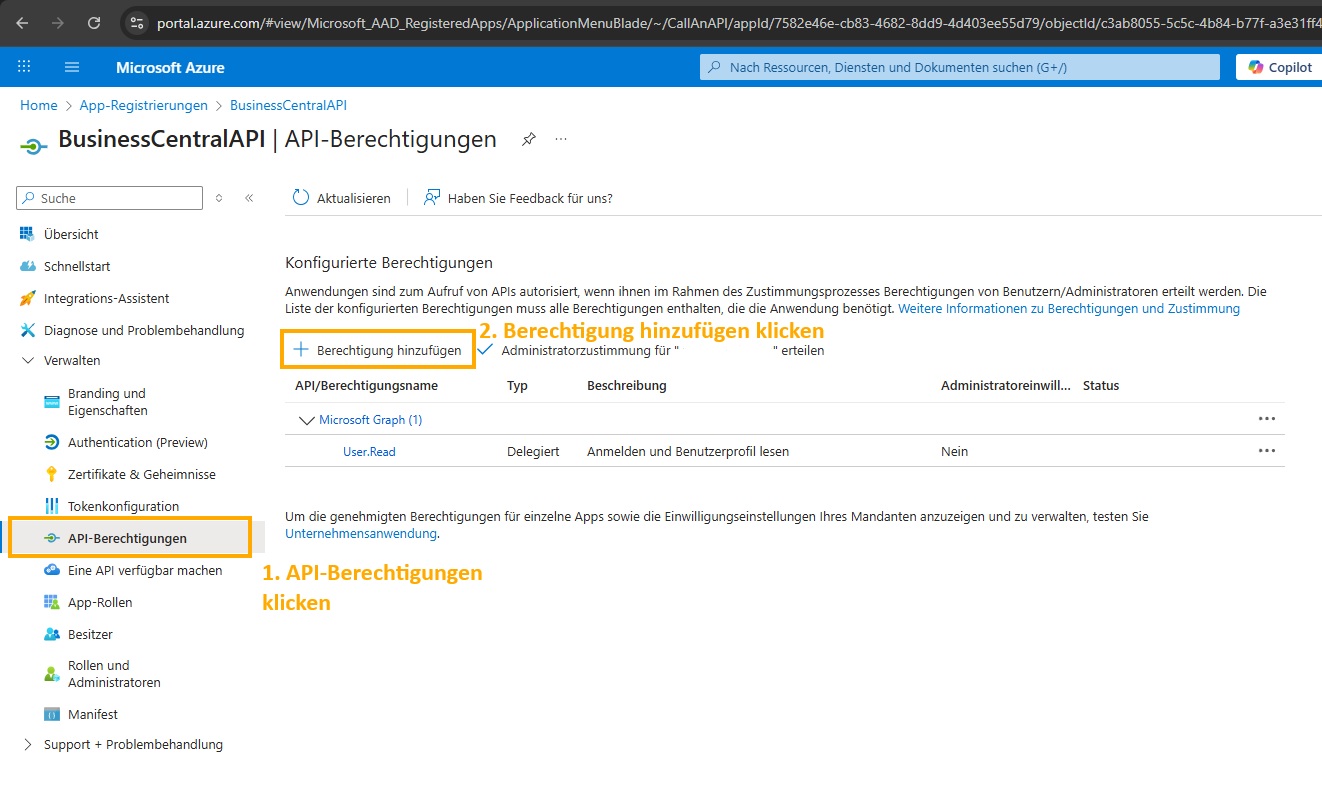
Task: Click the Schnellstart cloud icon
Action: [27, 266]
